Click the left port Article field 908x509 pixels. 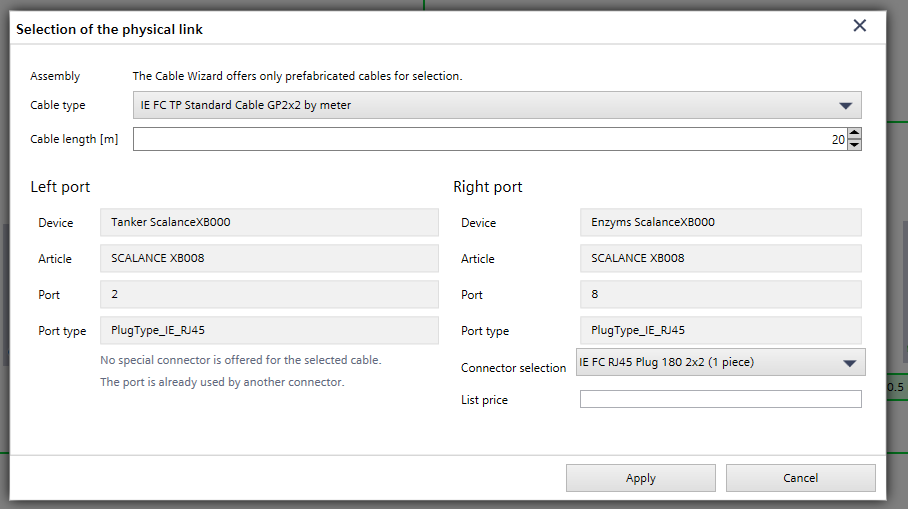(x=269, y=258)
